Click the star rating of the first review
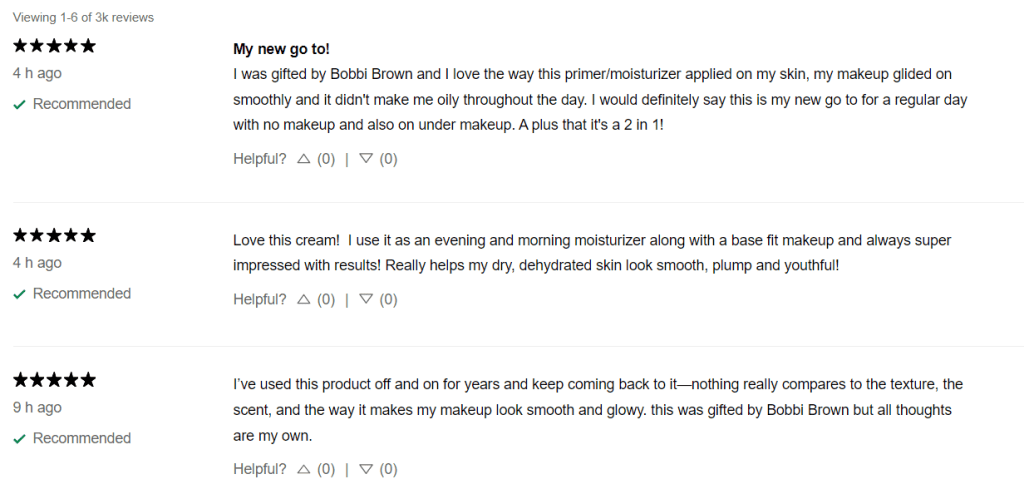 (54, 46)
